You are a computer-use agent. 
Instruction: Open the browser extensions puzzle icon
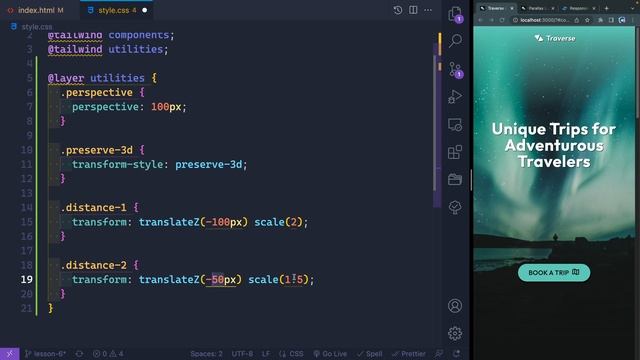click(x=600, y=20)
